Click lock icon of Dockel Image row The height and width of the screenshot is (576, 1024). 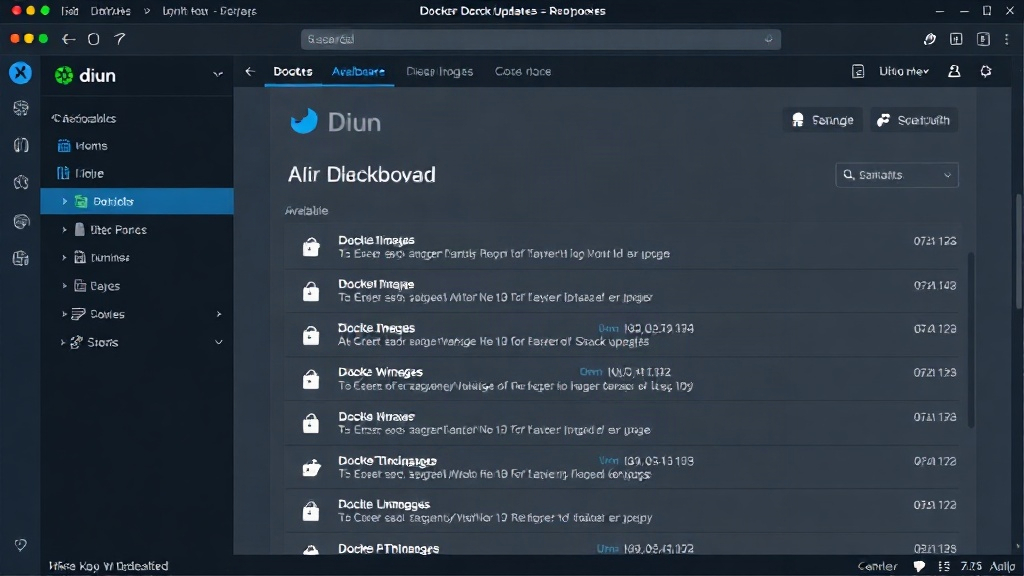311,291
